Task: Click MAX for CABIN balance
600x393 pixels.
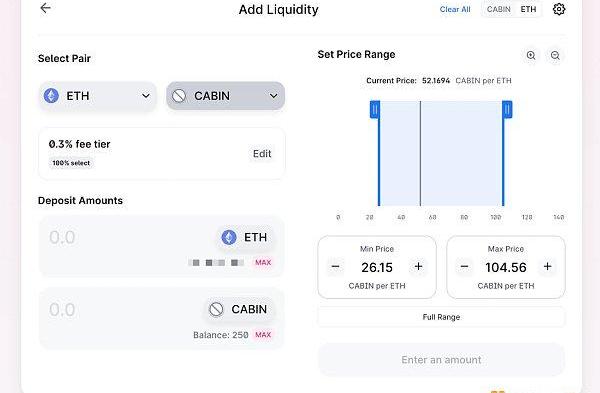Action: [263, 335]
